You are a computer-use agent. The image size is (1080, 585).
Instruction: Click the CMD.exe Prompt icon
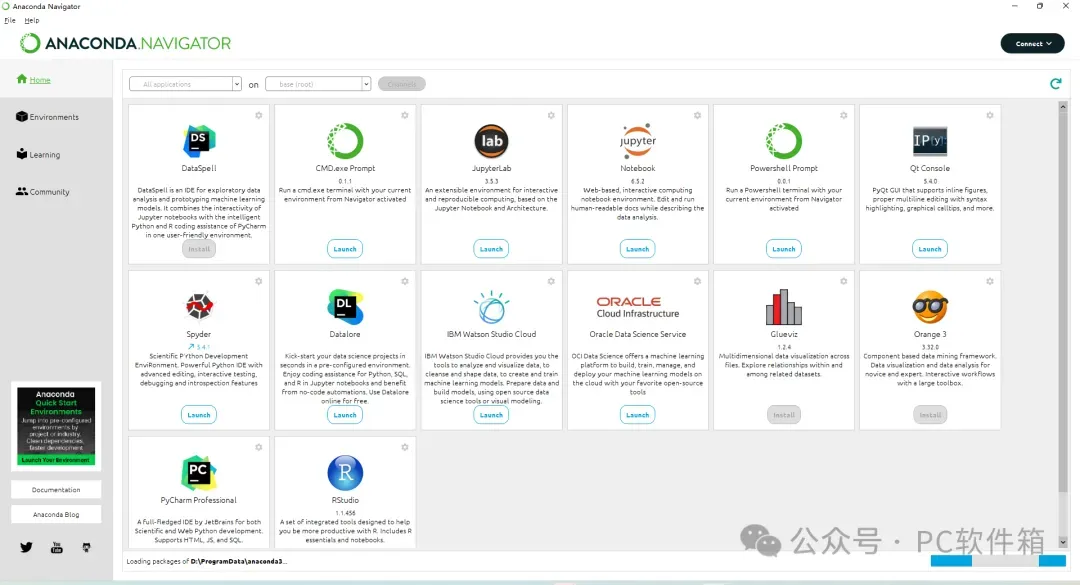coord(345,141)
